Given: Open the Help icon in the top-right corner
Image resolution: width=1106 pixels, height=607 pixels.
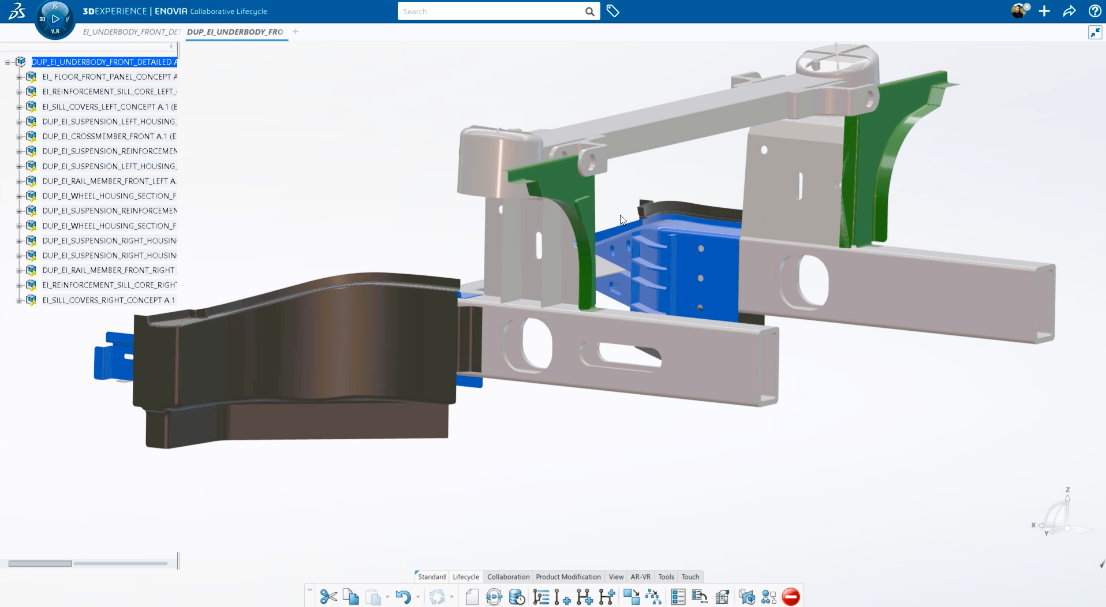Looking at the screenshot, I should pos(1095,11).
